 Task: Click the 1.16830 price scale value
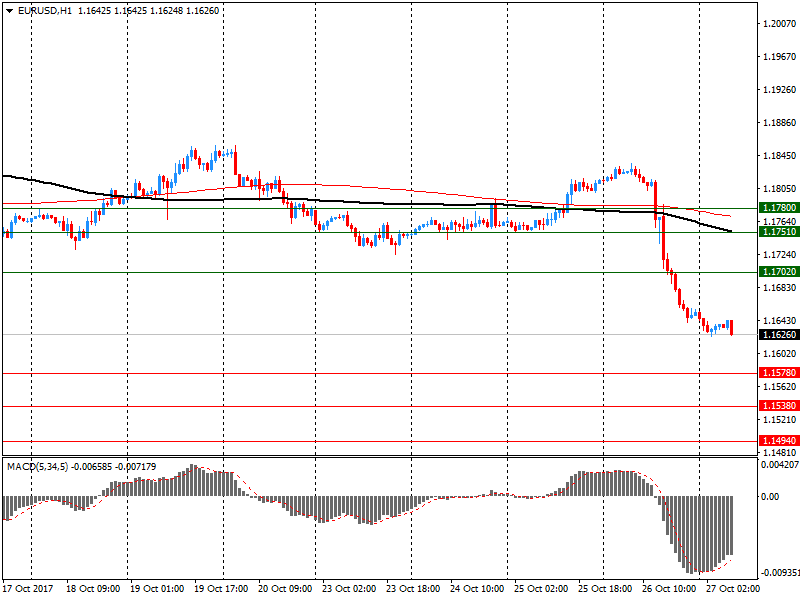point(780,288)
